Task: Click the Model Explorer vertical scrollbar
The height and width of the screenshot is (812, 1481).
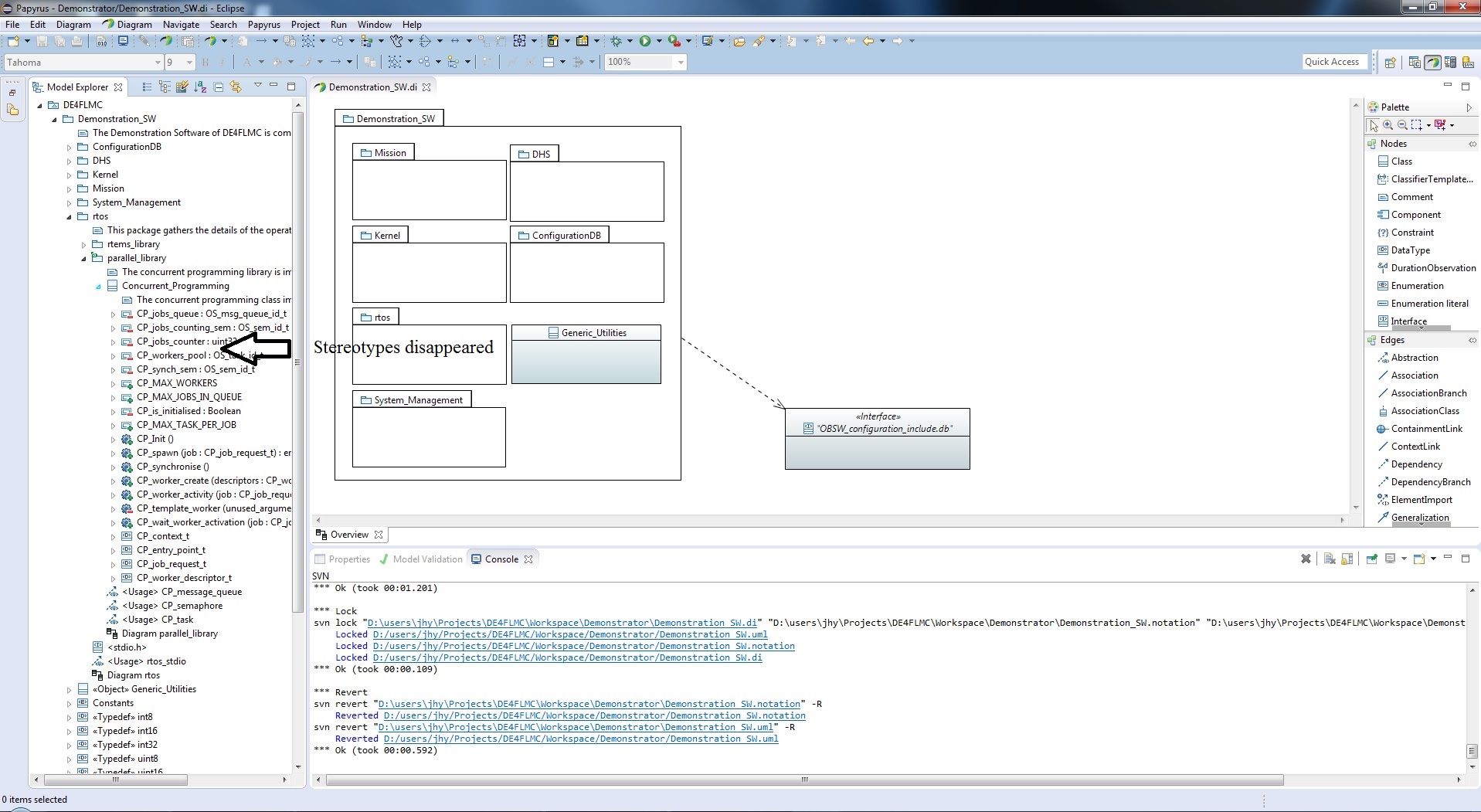Action: [297, 362]
